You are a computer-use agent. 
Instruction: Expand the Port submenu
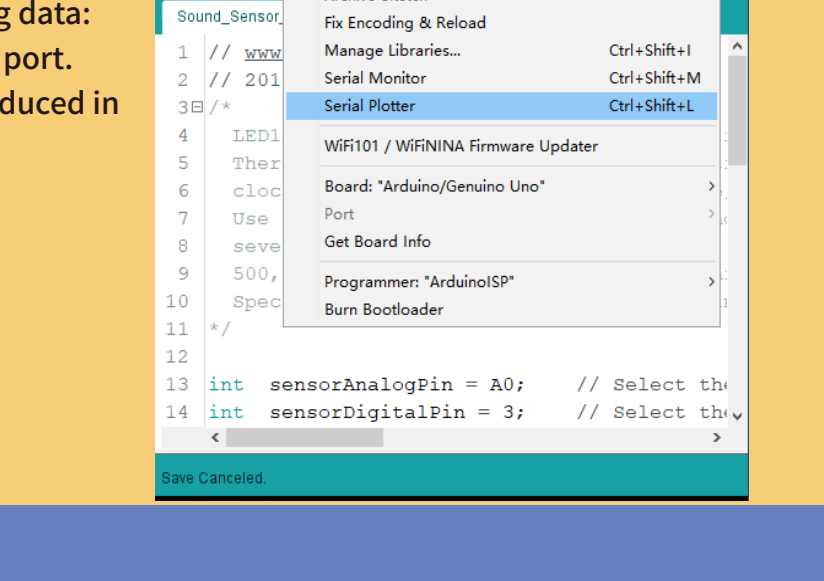[502, 214]
